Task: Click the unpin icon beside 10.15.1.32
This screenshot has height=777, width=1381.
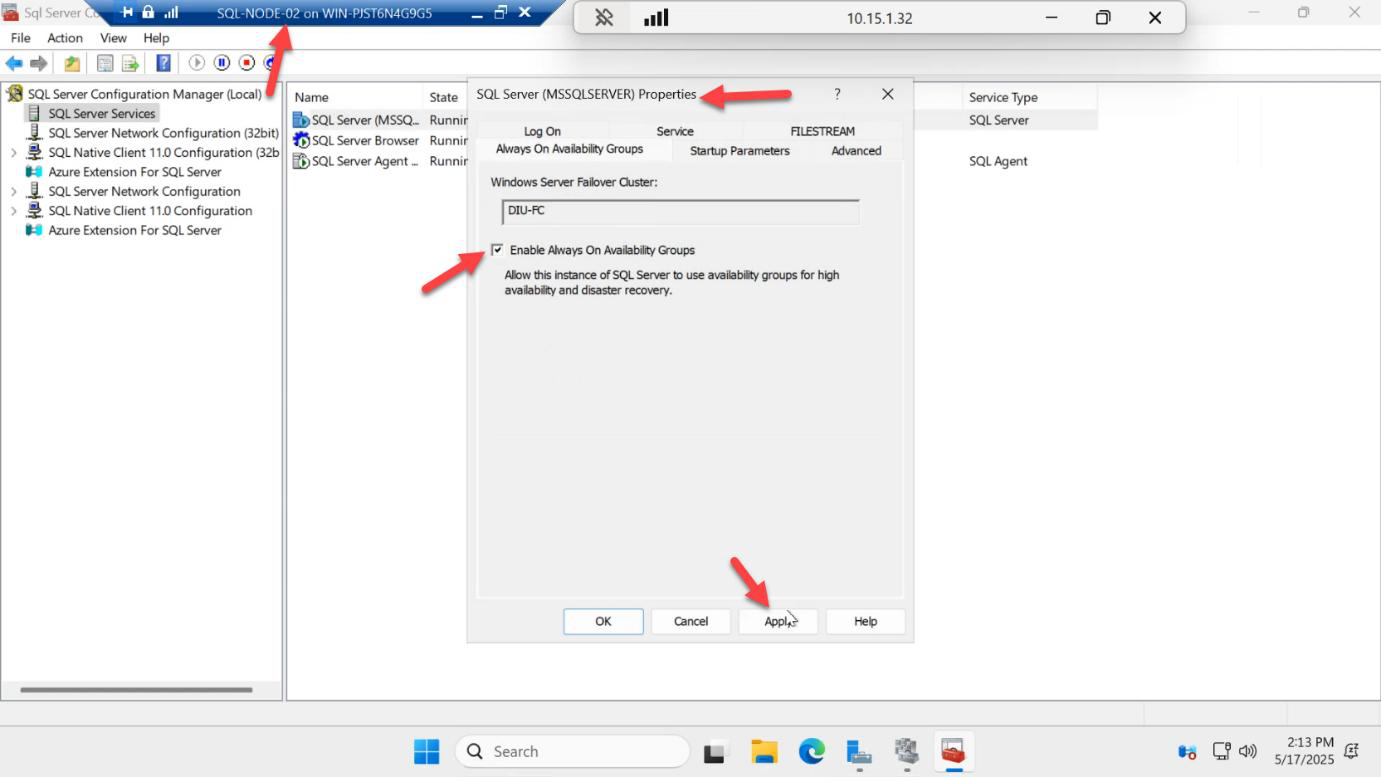Action: click(604, 18)
